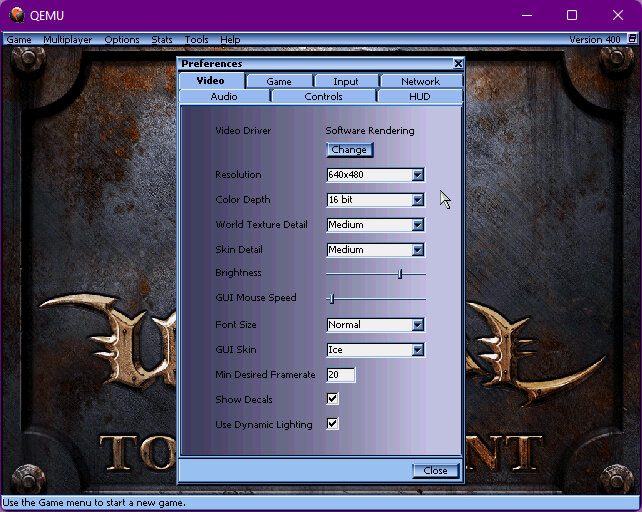Click the QEMU application icon in title bar

point(17,15)
